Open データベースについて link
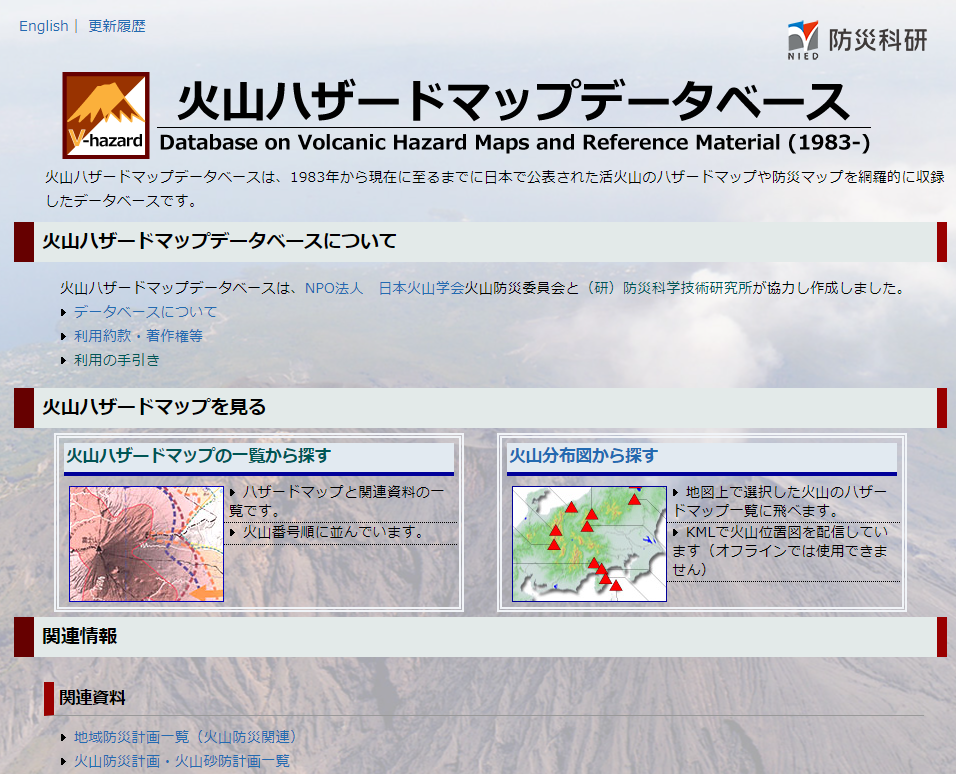 (x=145, y=312)
